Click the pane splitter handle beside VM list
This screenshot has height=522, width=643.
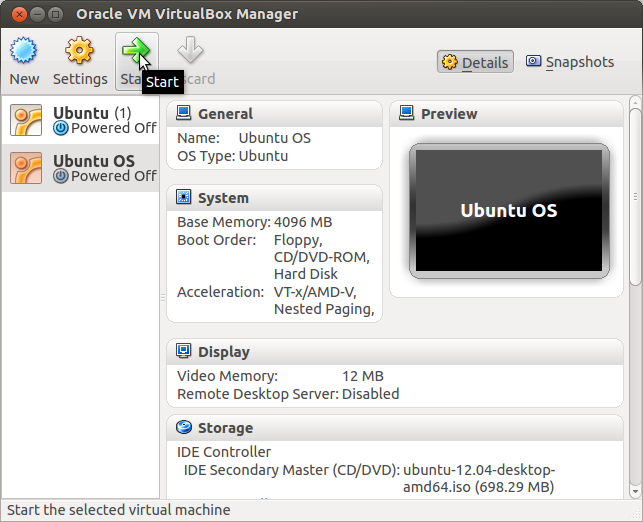pyautogui.click(x=163, y=298)
